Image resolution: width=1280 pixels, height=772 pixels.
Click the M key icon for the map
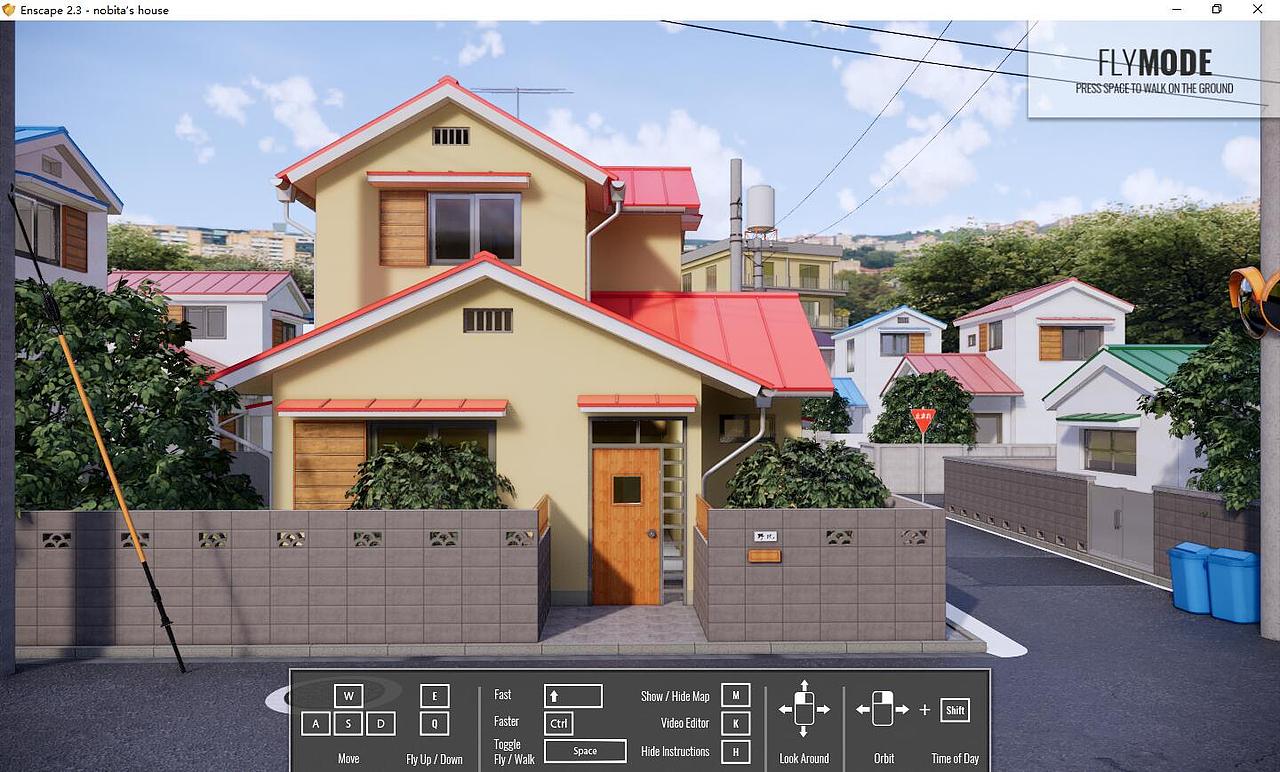735,696
